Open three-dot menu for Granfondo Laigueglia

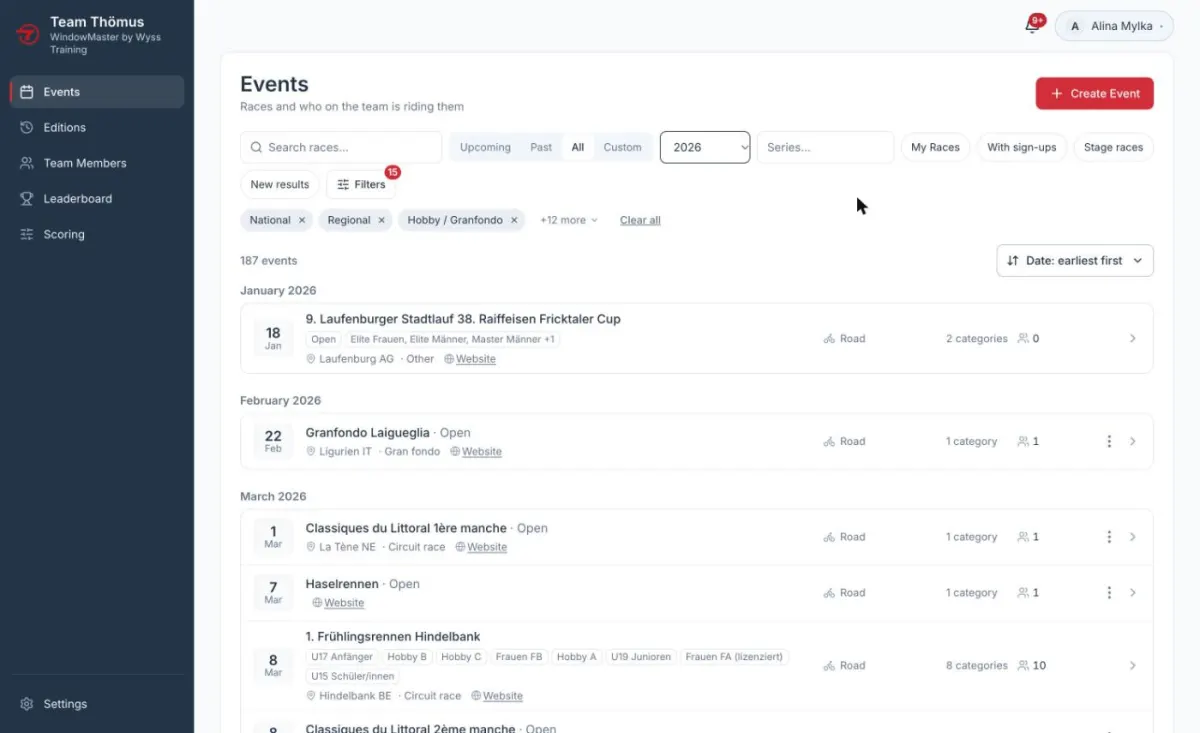1109,441
